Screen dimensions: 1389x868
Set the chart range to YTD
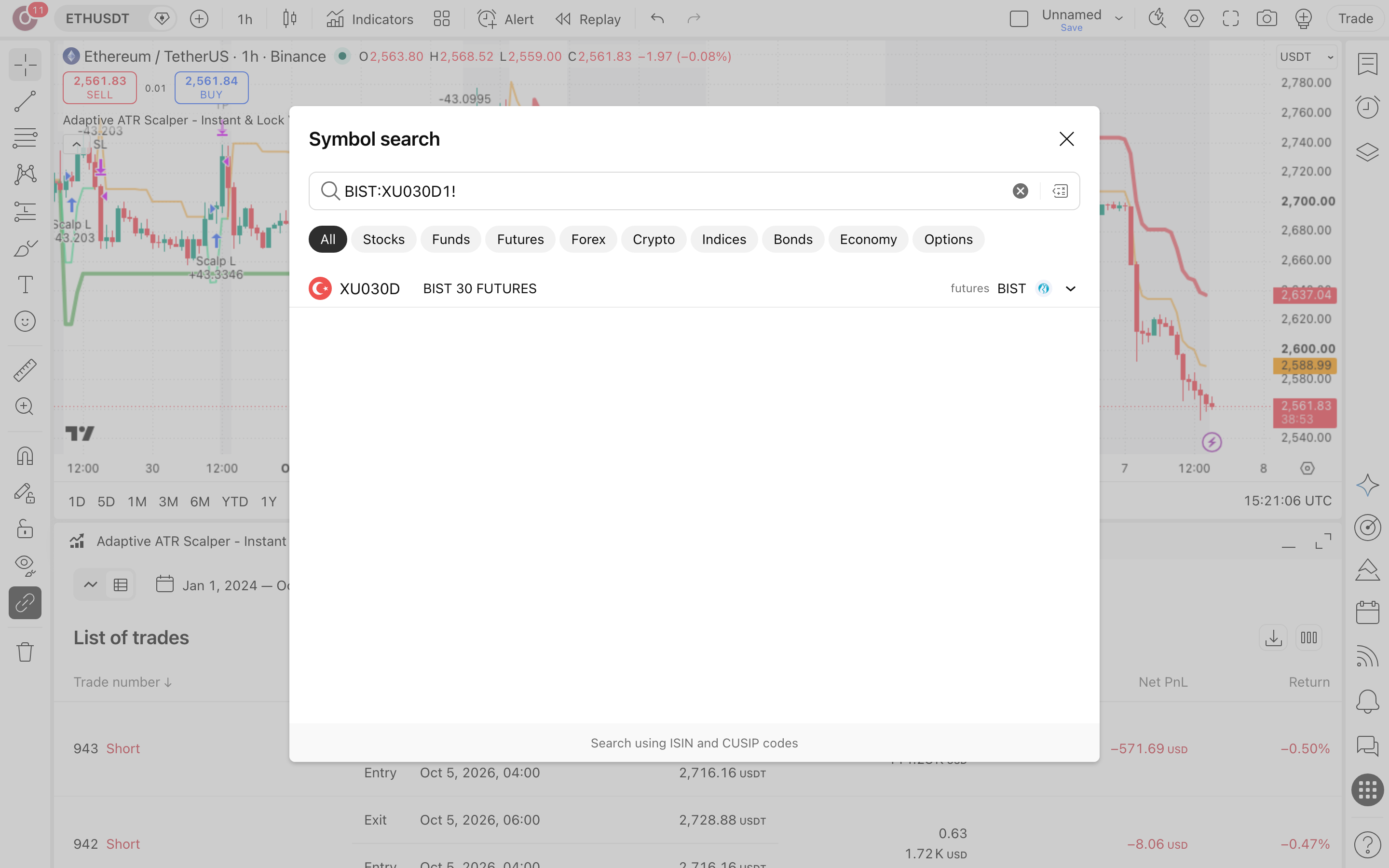click(x=235, y=502)
